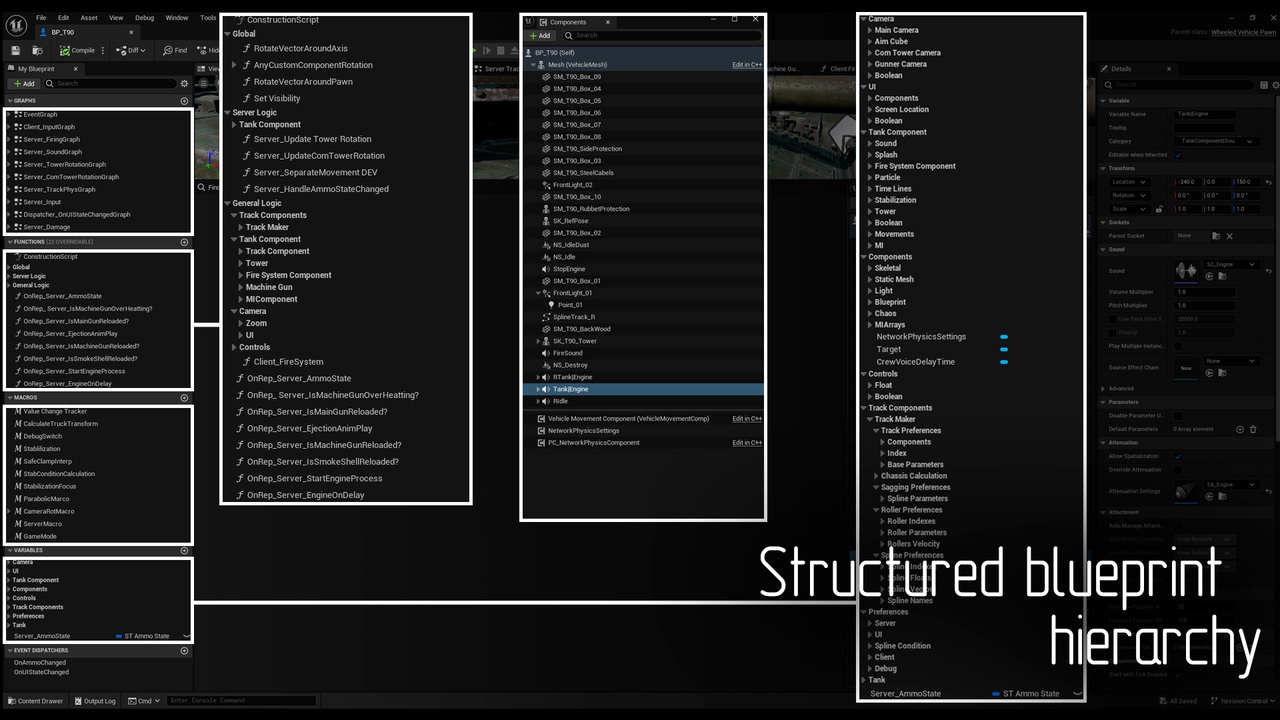This screenshot has width=1280, height=720.
Task: Select the OnAmmoChanged event dispatcher
Action: click(40, 662)
